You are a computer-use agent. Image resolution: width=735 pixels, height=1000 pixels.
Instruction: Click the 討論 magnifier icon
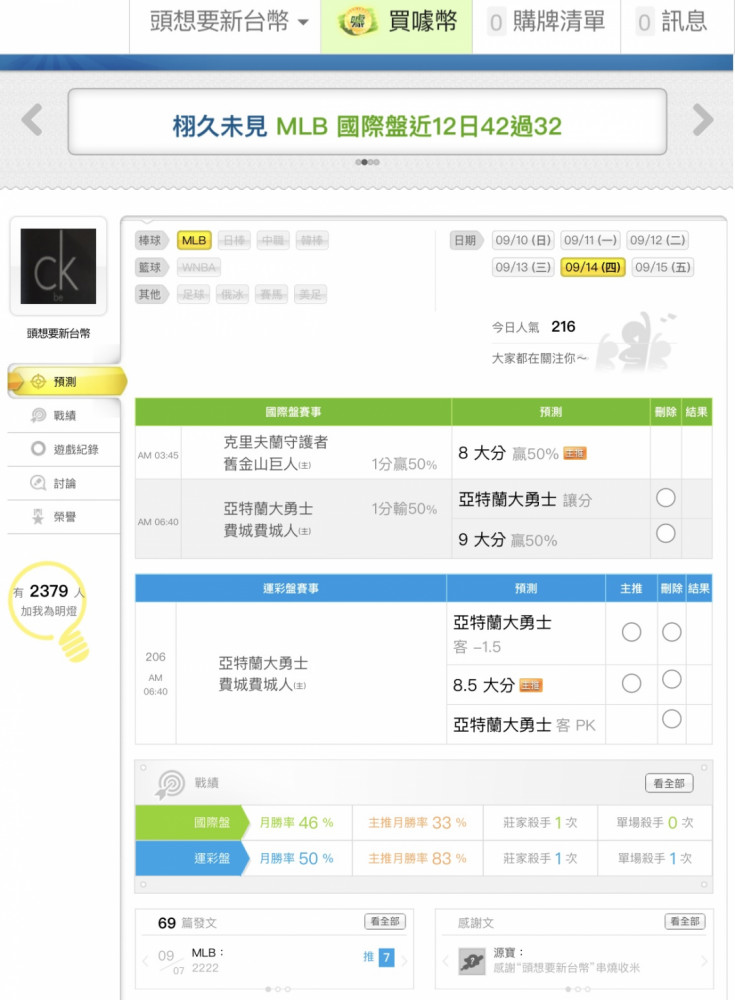tap(38, 483)
